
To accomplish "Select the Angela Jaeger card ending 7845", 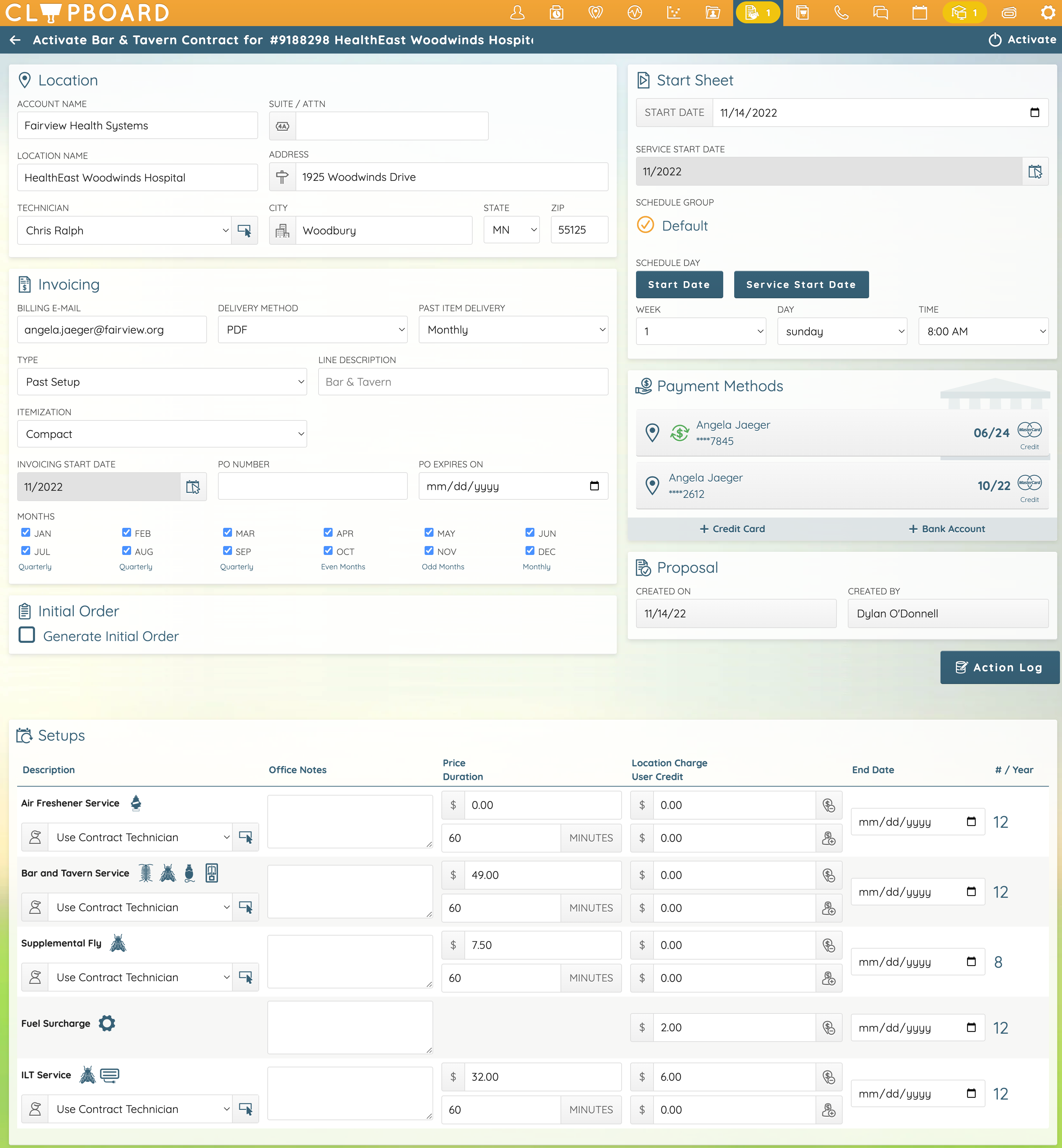I will click(842, 433).
